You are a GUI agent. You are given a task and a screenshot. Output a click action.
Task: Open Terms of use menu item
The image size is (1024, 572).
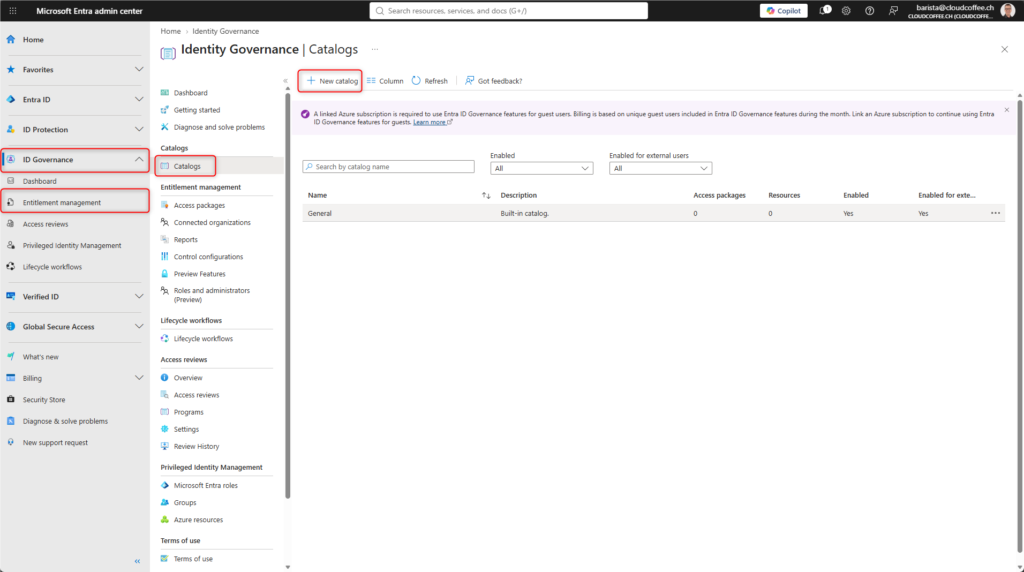pyautogui.click(x=193, y=558)
